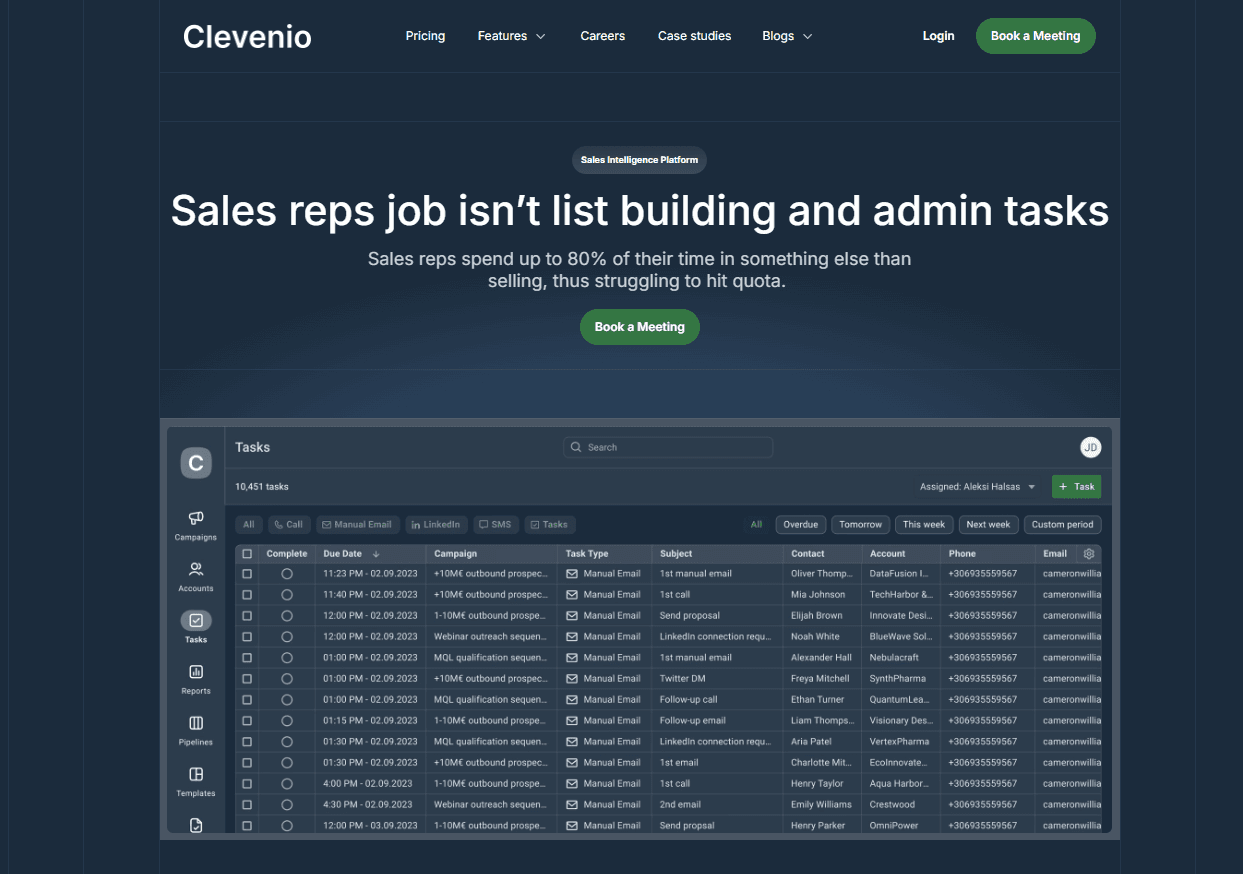The height and width of the screenshot is (874, 1243).
Task: Select the Custom period tab
Action: [1063, 524]
